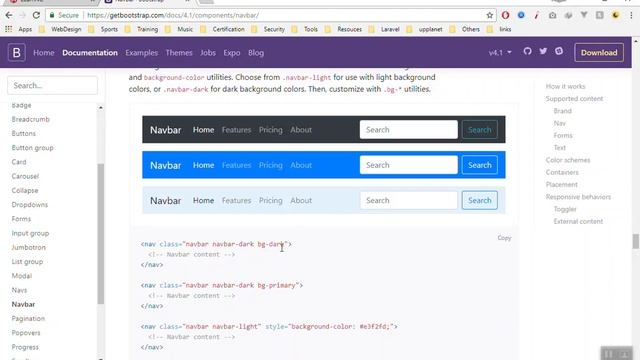The height and width of the screenshot is (360, 640).
Task: Open the WebDesign bookmarks folder
Action: [x=61, y=29]
